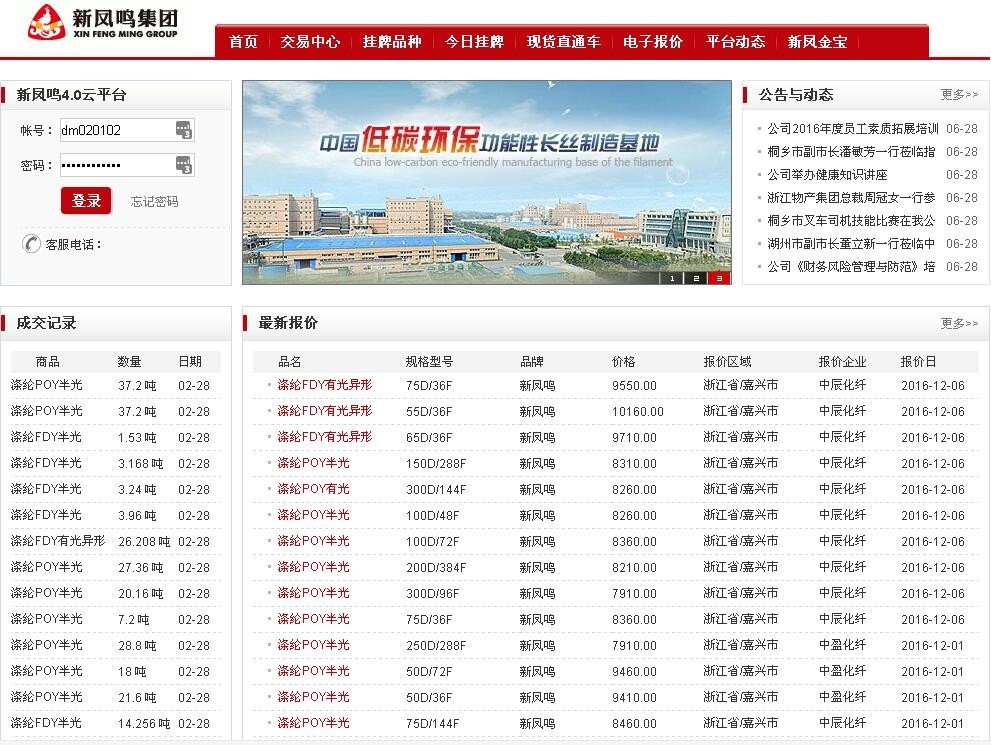
Task: Click the 客服电话 phone icon
Action: coord(31,243)
